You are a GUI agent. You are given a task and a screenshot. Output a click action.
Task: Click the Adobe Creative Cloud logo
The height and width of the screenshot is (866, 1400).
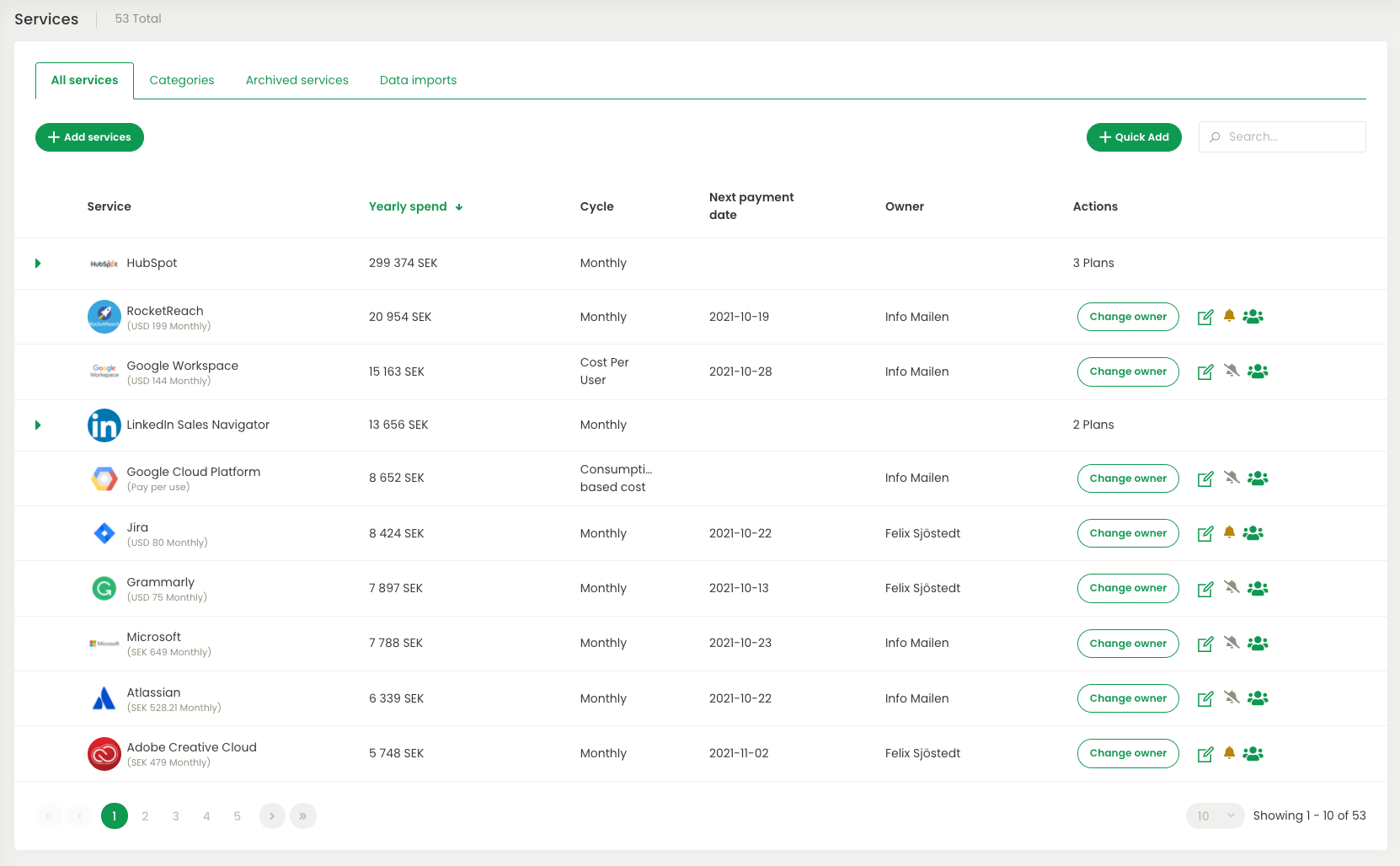(104, 754)
